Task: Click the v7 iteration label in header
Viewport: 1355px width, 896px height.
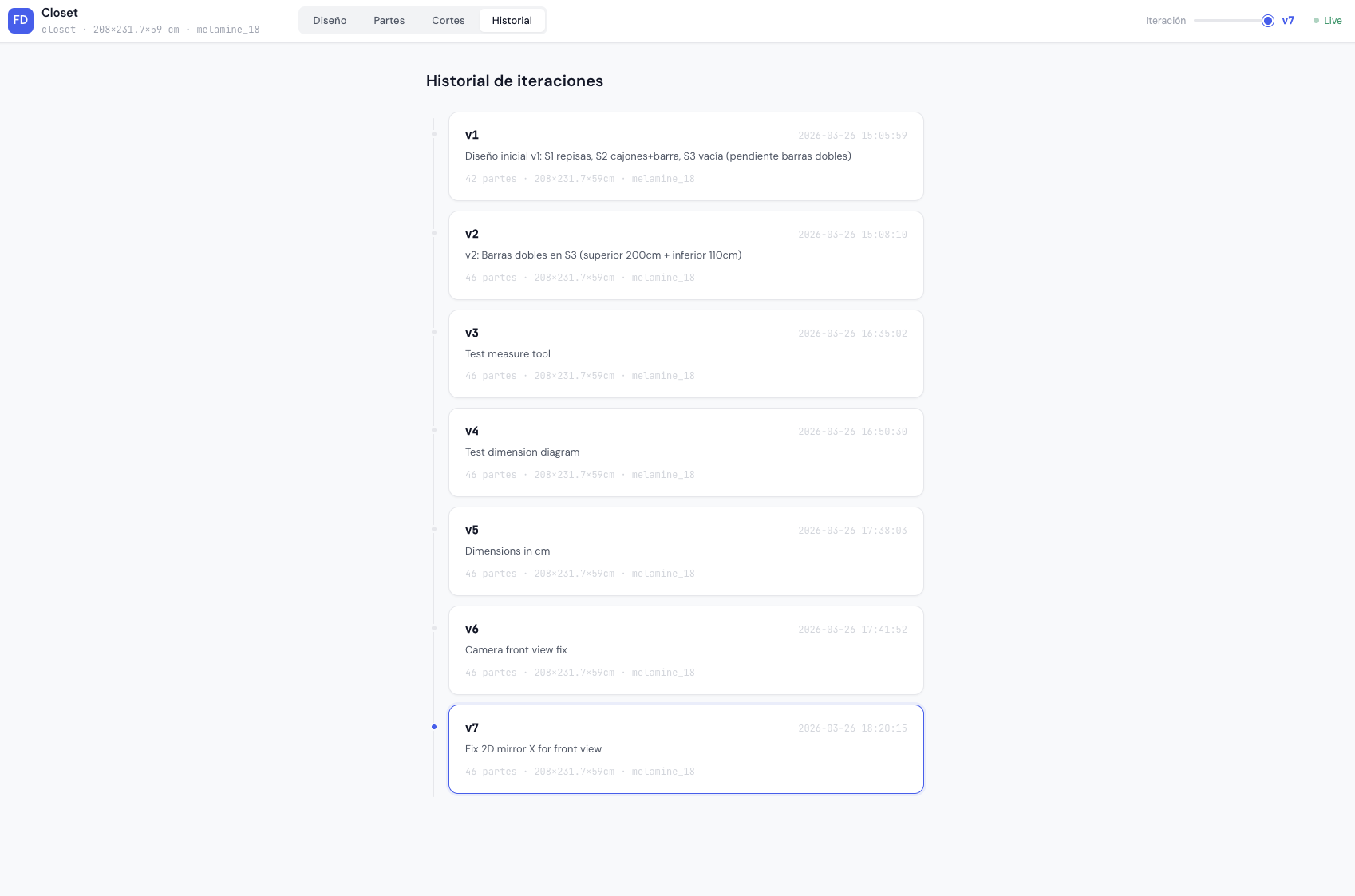Action: click(x=1288, y=21)
